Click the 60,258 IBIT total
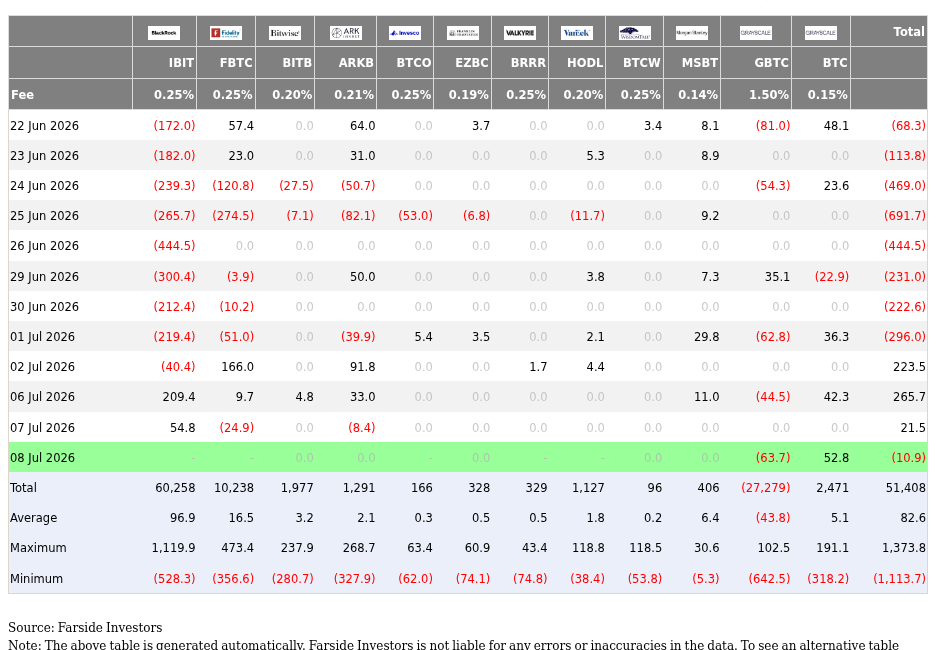This screenshot has height=650, width=944. (175, 488)
